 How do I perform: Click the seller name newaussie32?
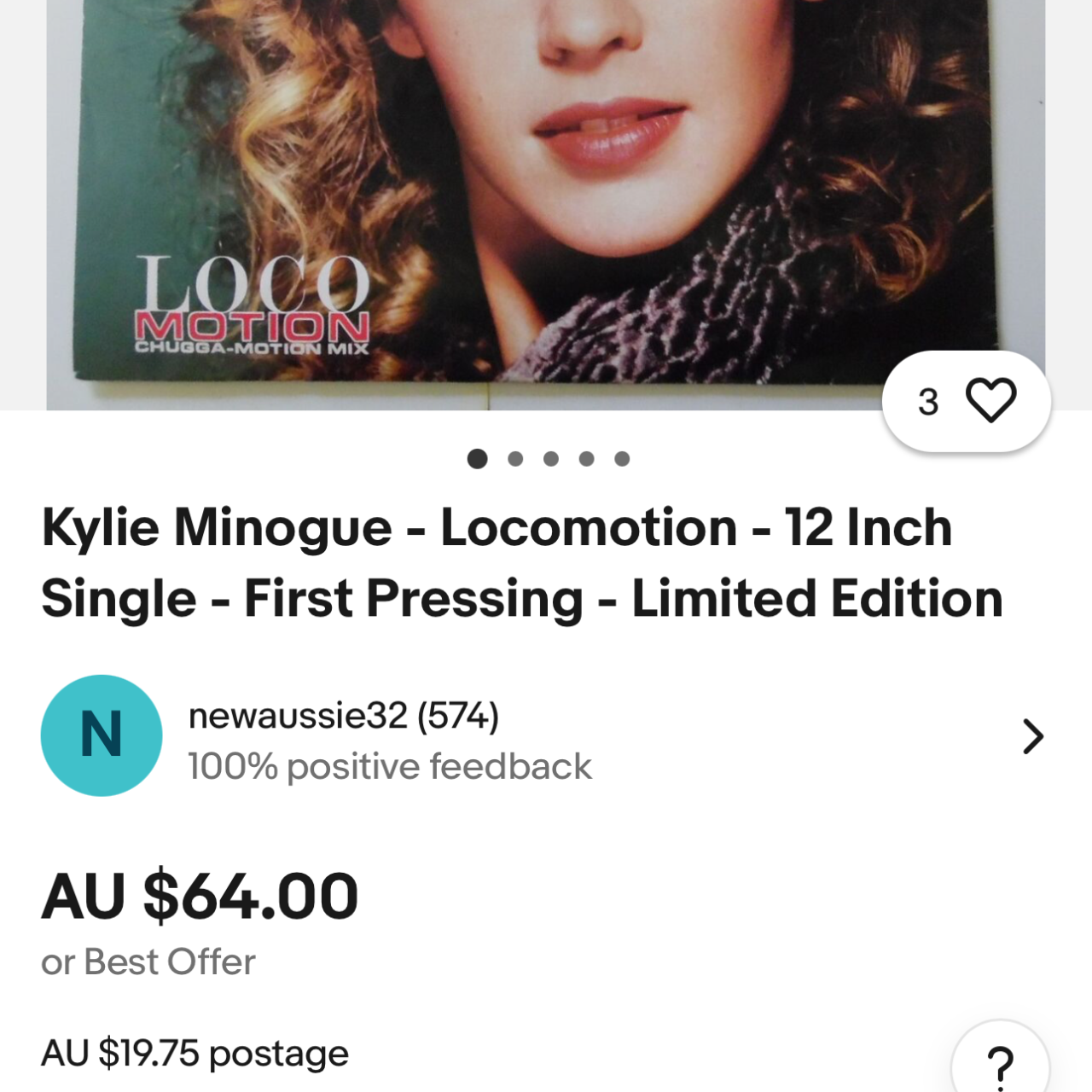point(298,716)
